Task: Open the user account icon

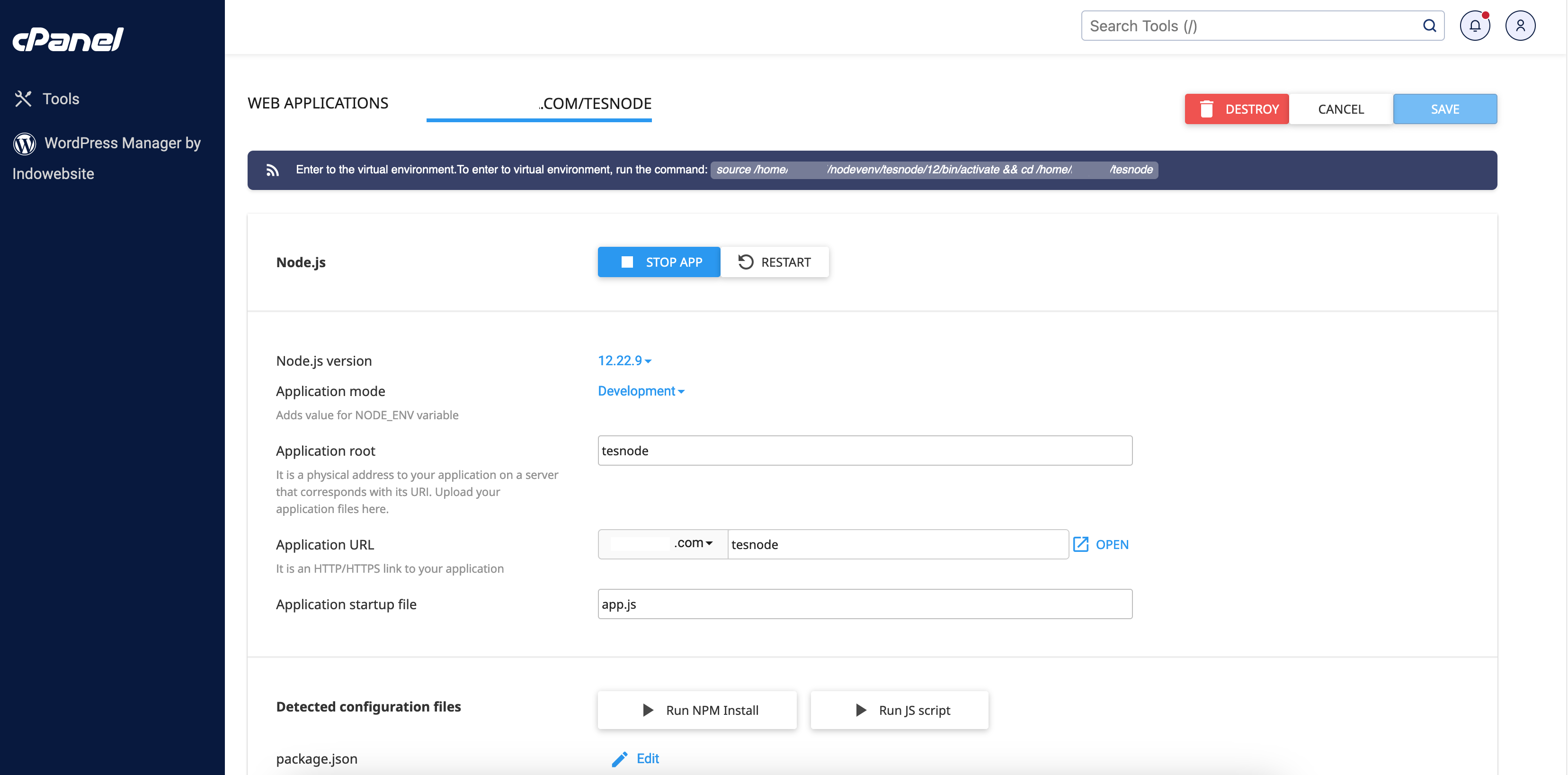Action: click(1520, 26)
